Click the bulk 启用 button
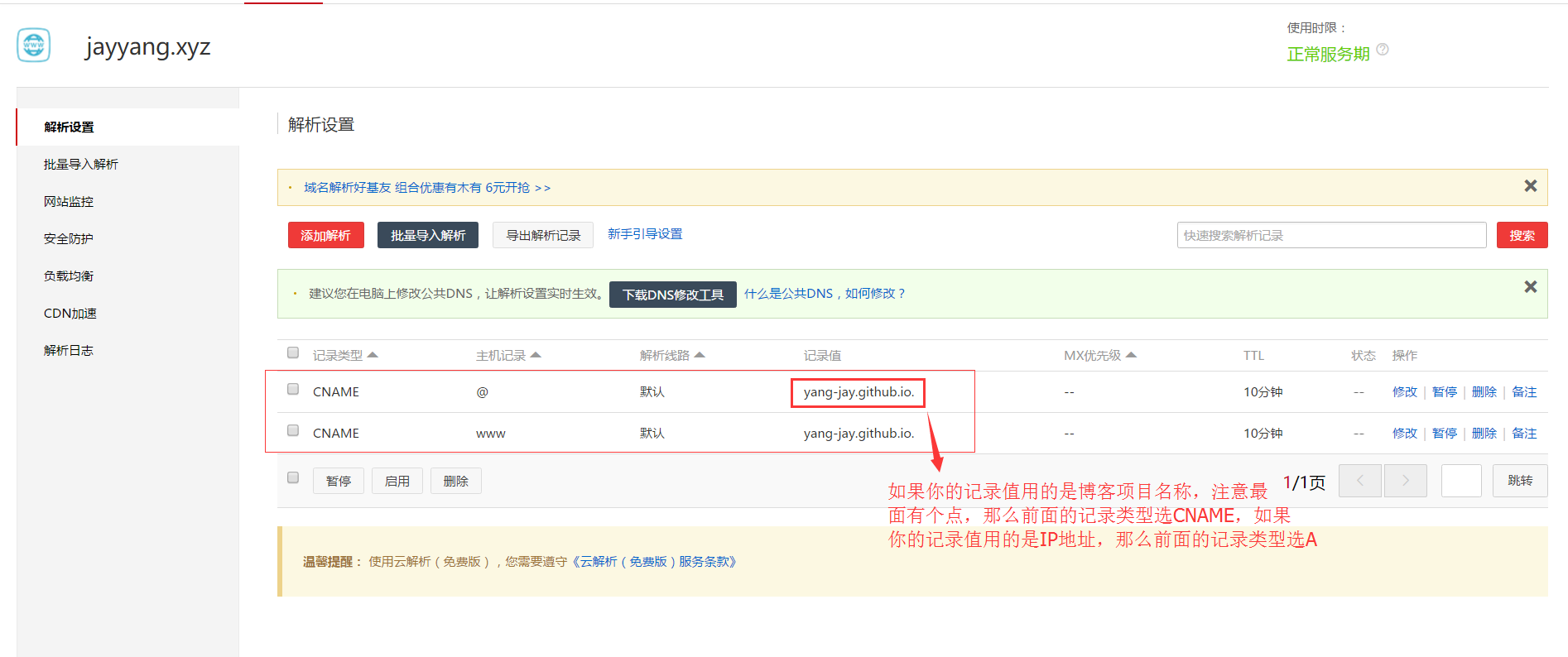The image size is (1568, 657). tap(397, 481)
